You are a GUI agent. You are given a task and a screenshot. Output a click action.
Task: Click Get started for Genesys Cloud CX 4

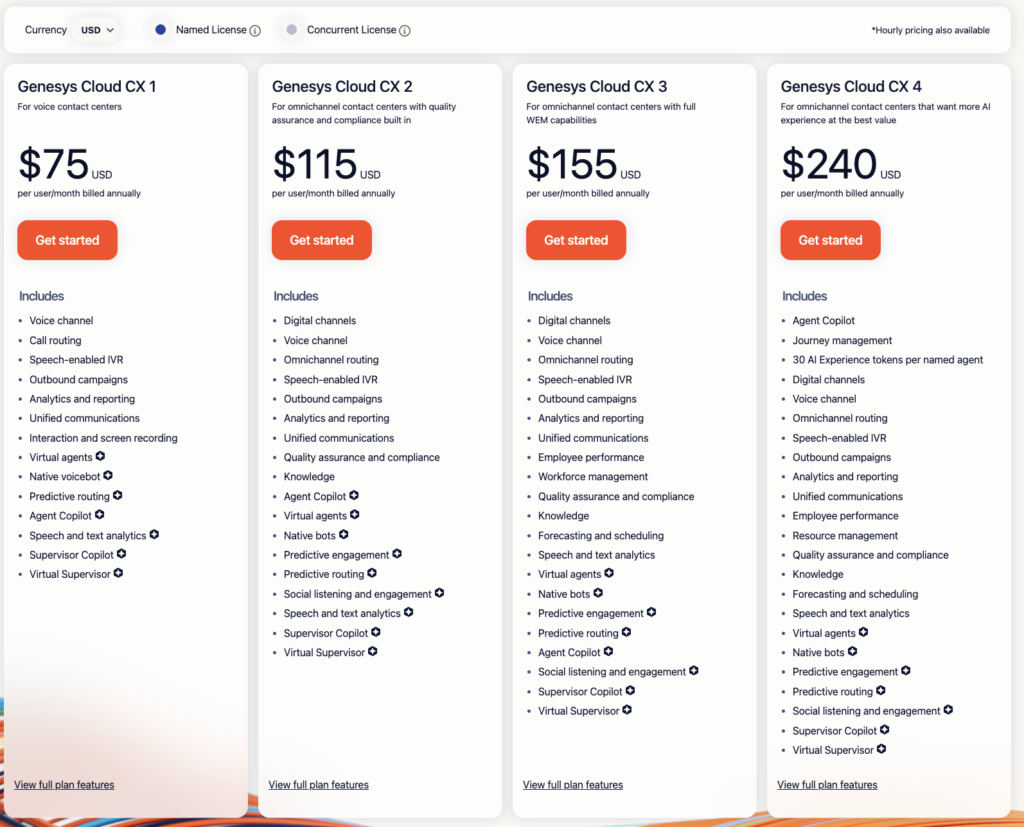(830, 240)
